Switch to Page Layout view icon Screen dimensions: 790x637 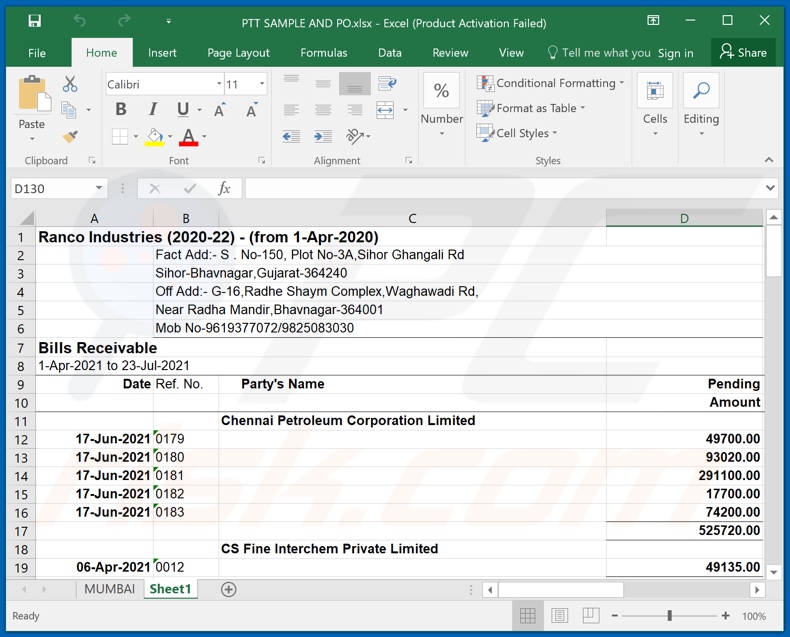559,615
